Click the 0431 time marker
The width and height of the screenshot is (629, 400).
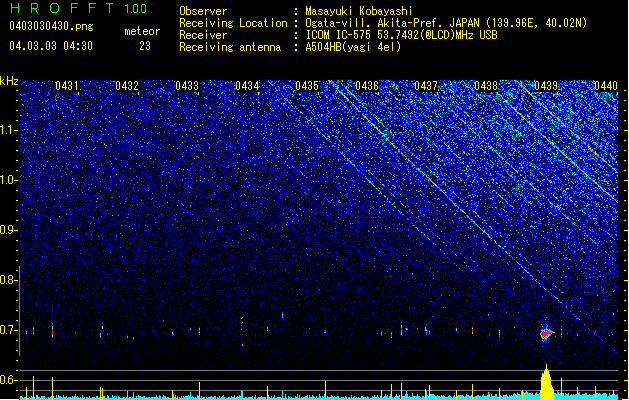pos(67,86)
